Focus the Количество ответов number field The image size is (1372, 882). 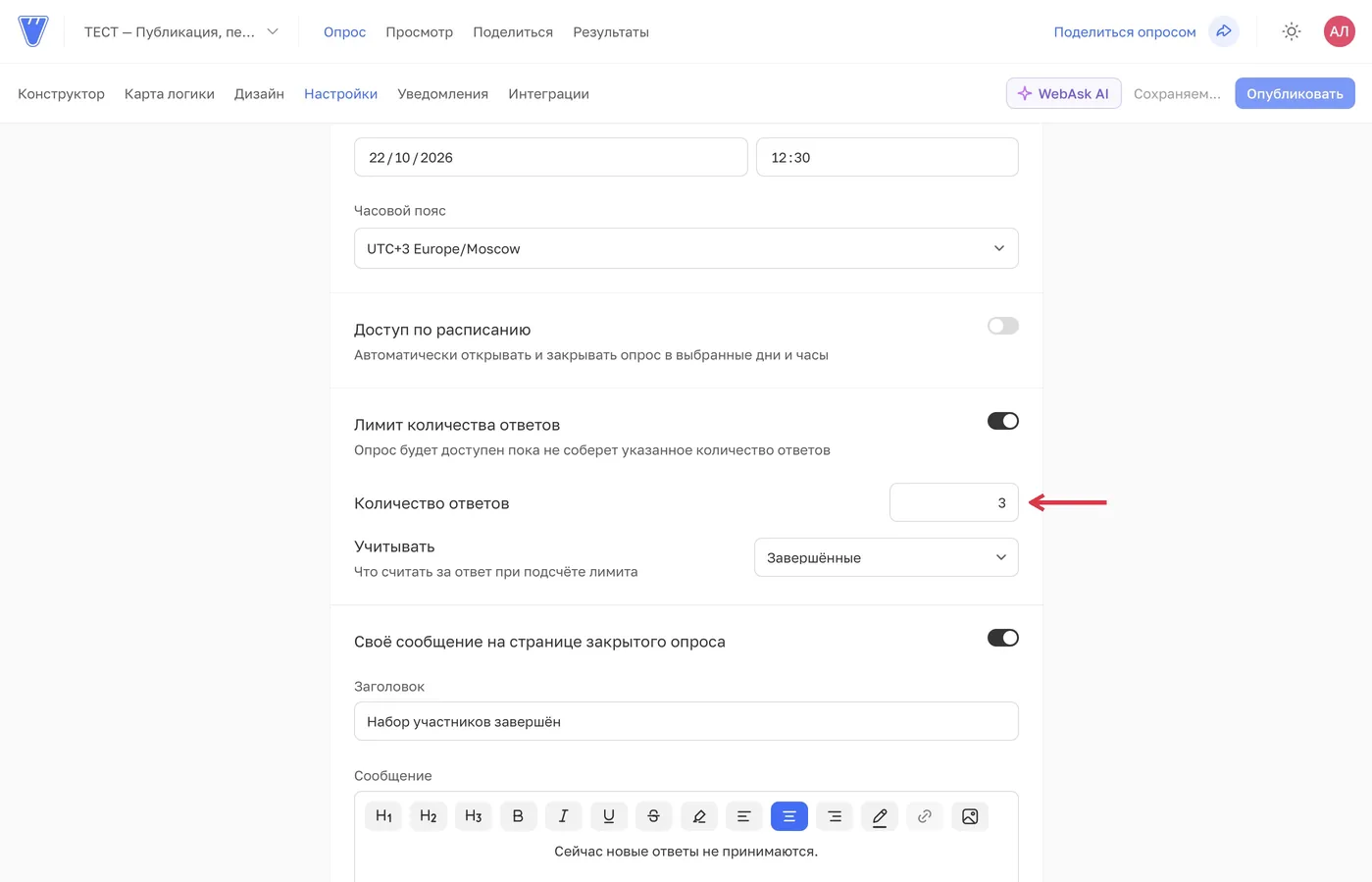coord(954,502)
